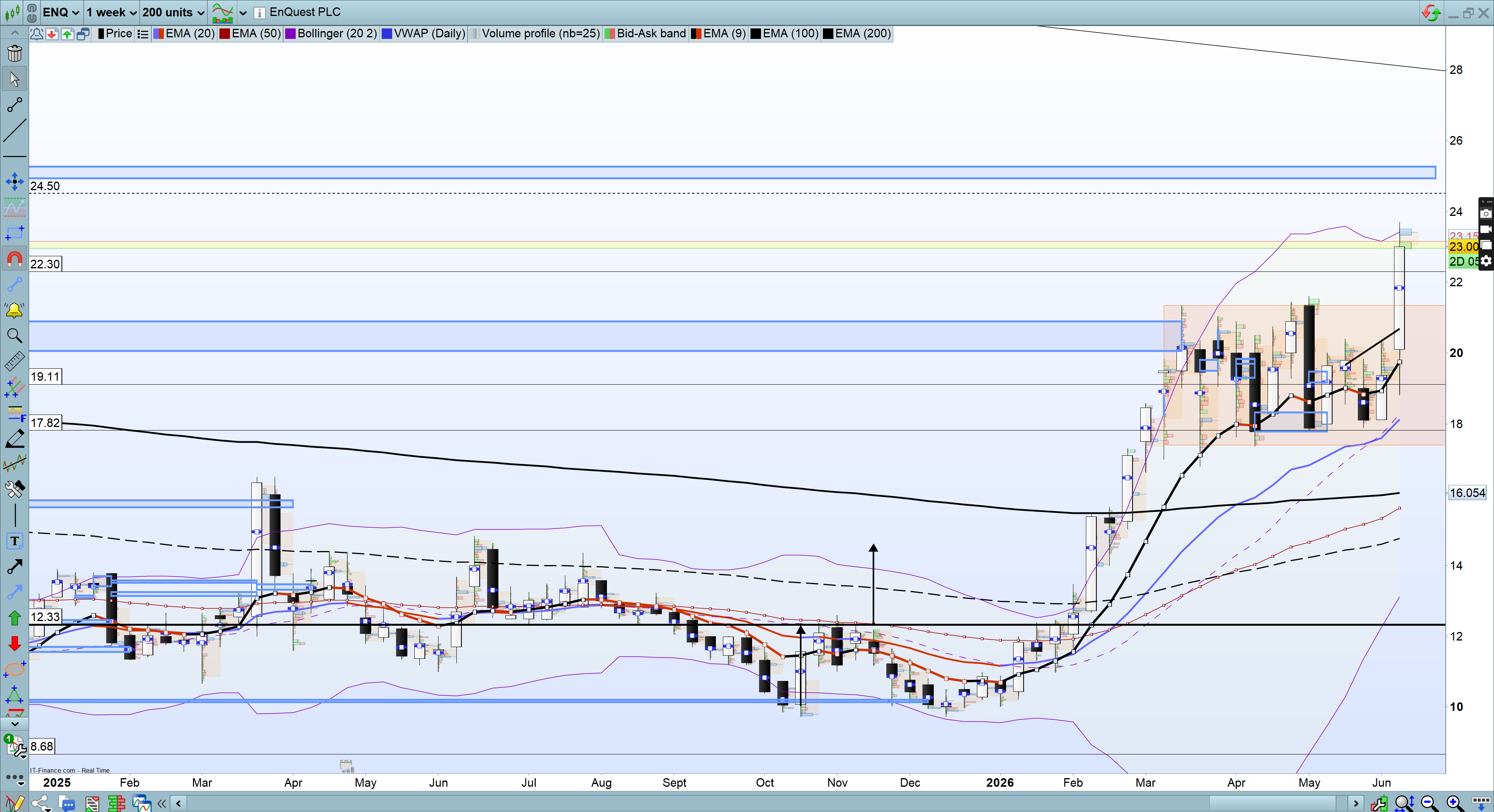Open EMA (100) indicator settings
Screen dimensions: 1494x812
[785, 33]
